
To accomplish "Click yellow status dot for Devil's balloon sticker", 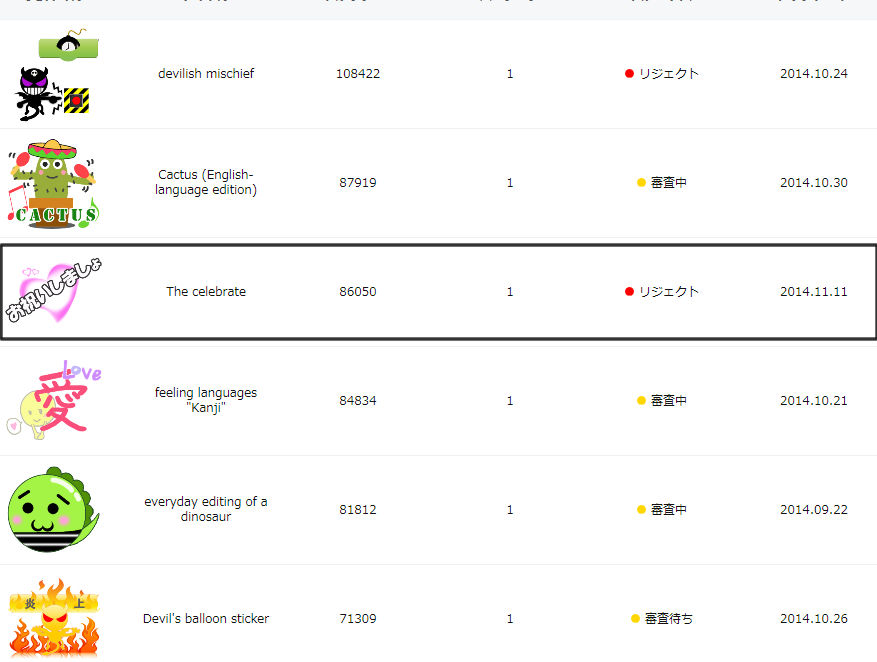I will (x=635, y=619).
